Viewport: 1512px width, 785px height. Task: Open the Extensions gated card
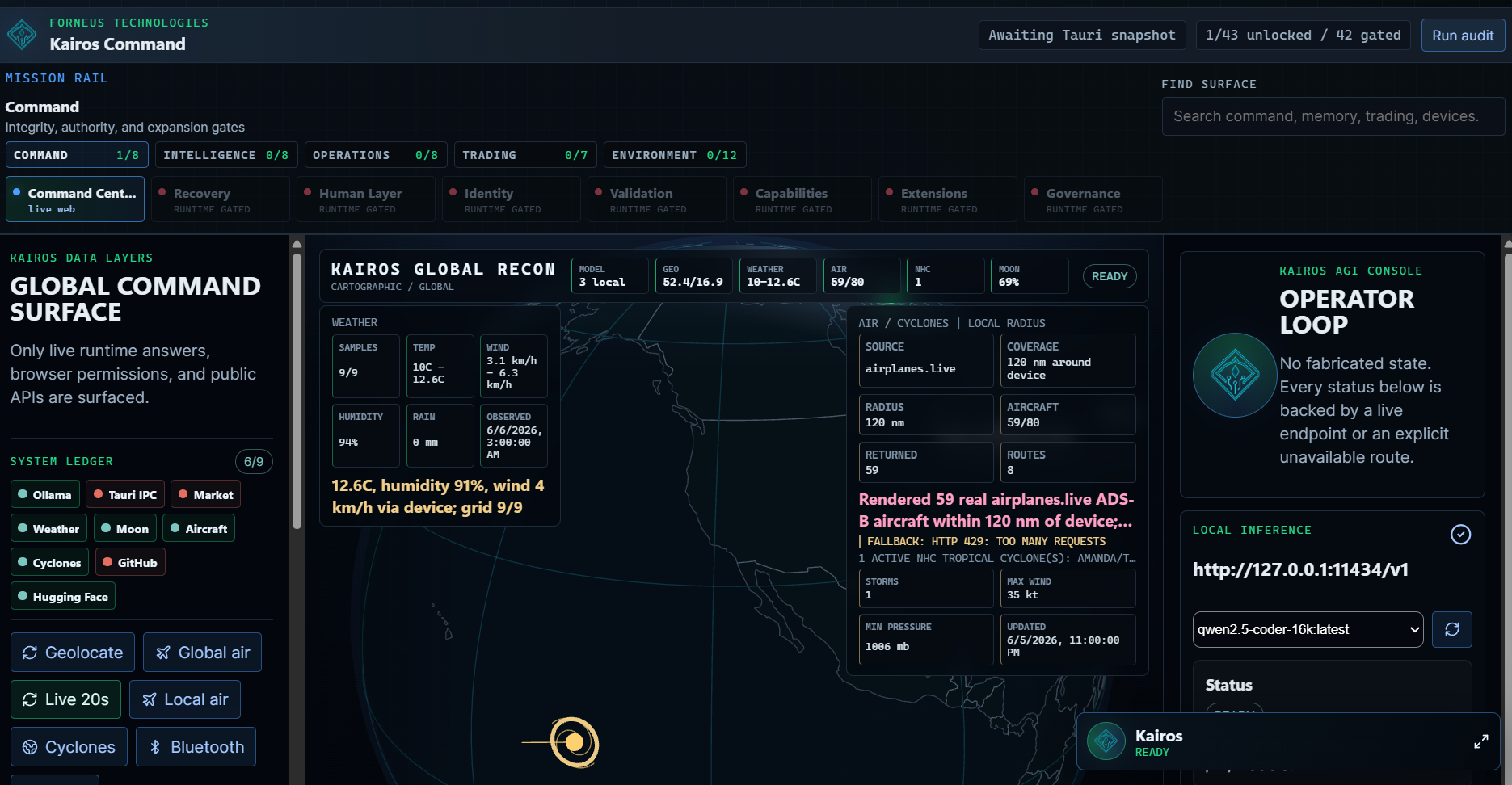(x=948, y=199)
